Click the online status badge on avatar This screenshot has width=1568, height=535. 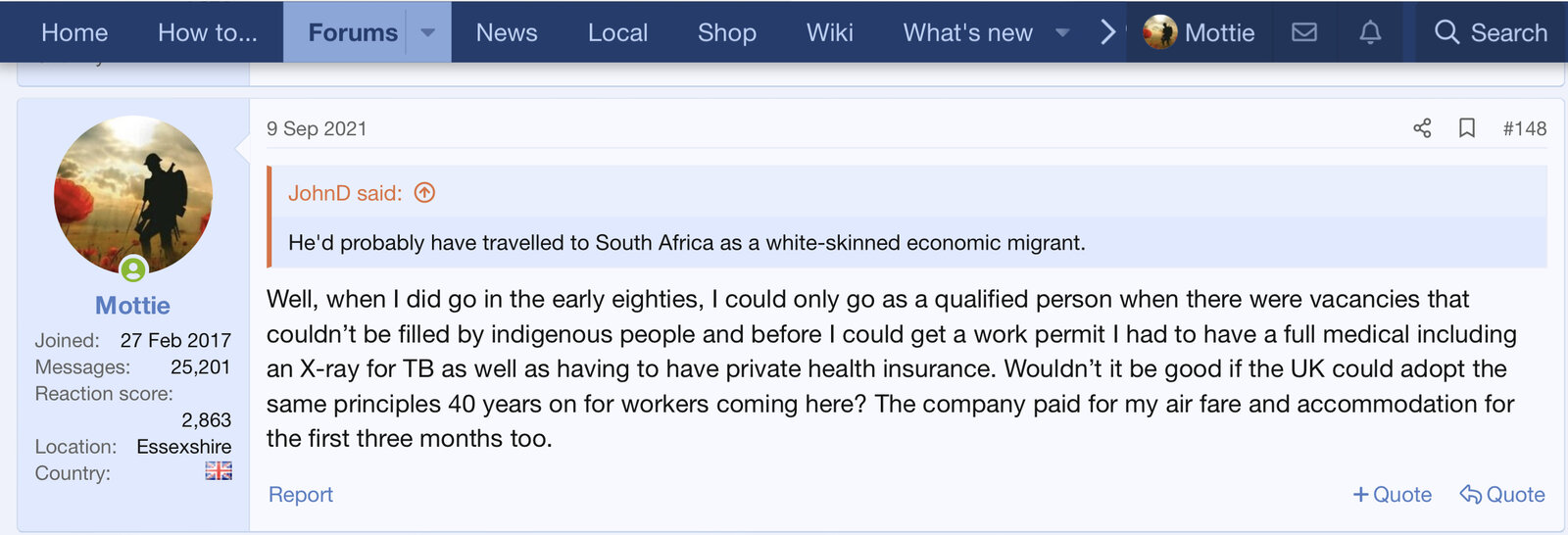pos(133,268)
